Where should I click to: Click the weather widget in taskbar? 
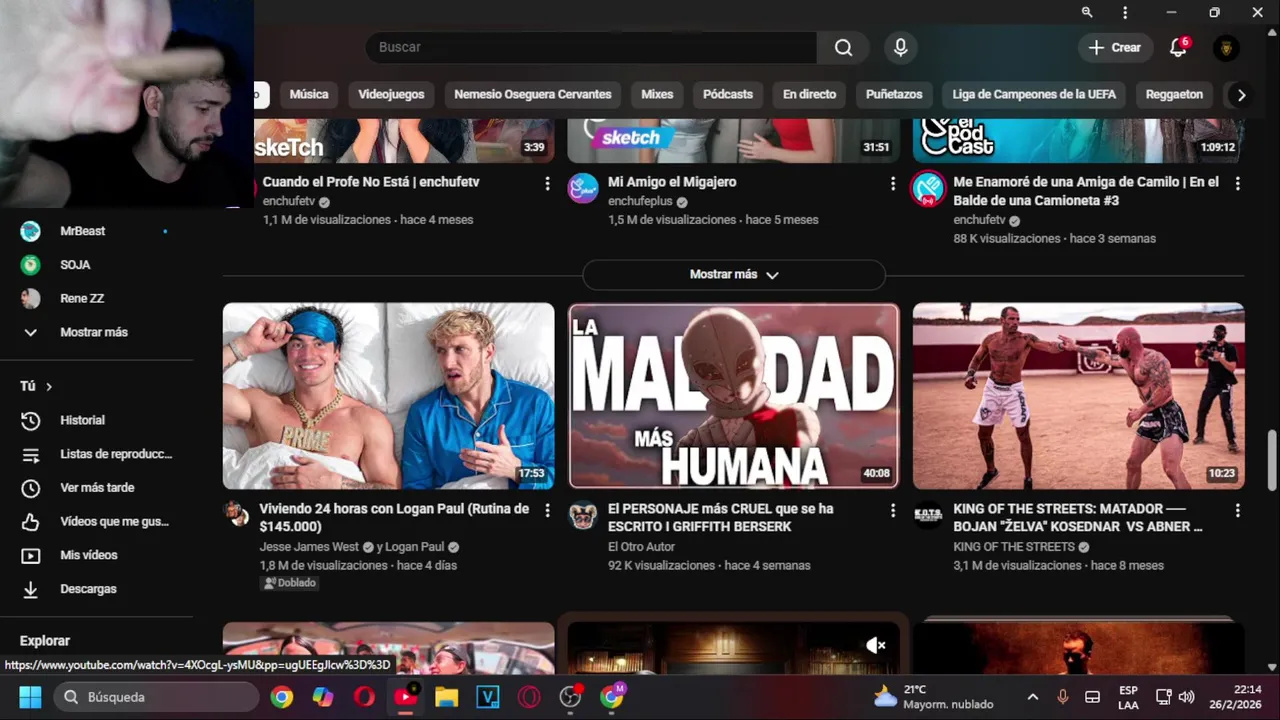933,697
